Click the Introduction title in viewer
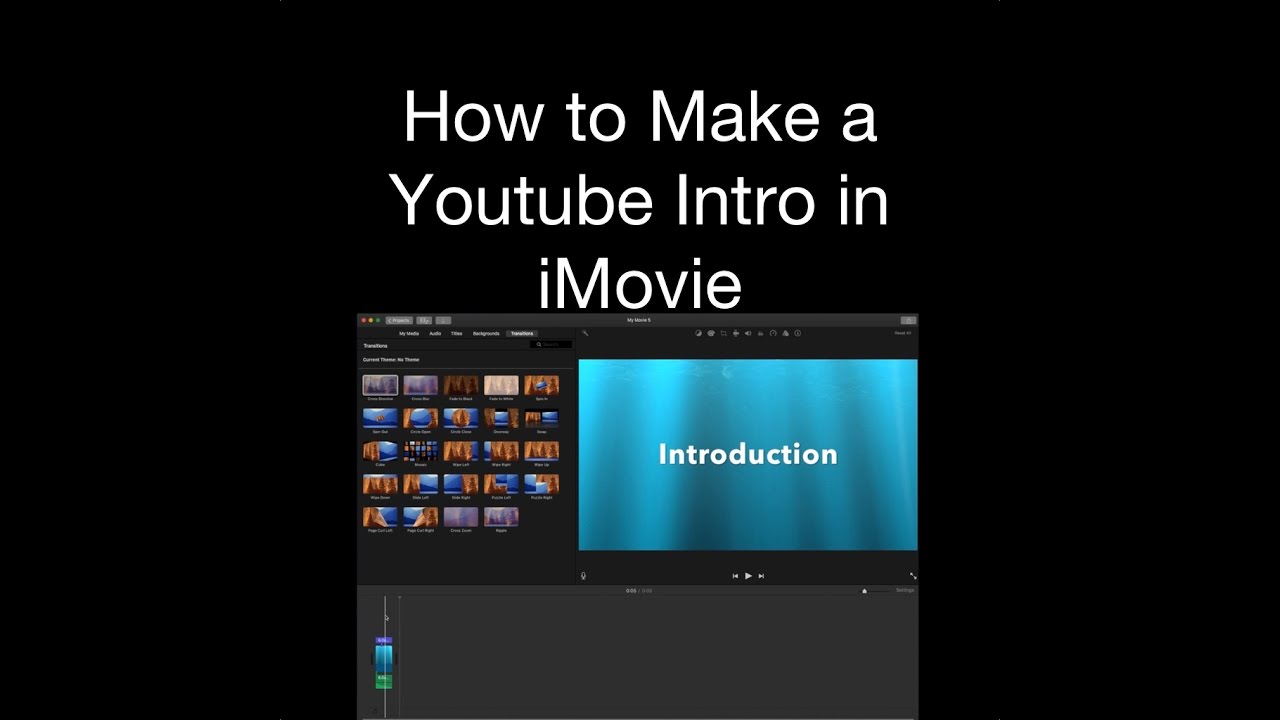Screen dimensions: 1280x720 748,454
